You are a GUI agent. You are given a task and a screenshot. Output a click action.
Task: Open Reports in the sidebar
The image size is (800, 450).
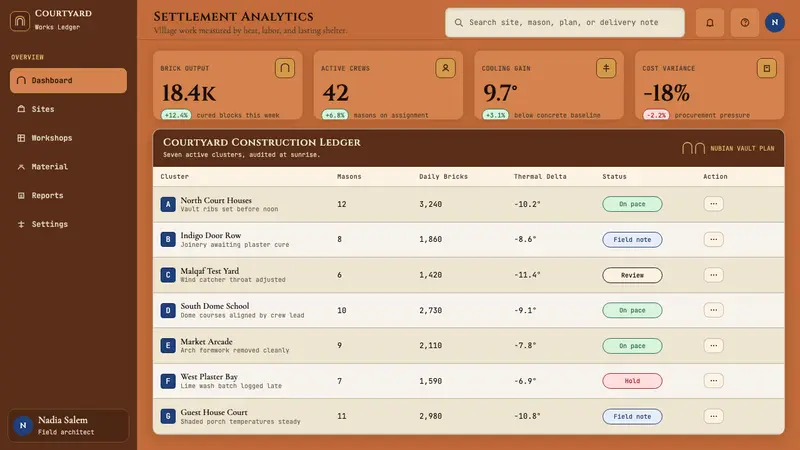[68, 195]
